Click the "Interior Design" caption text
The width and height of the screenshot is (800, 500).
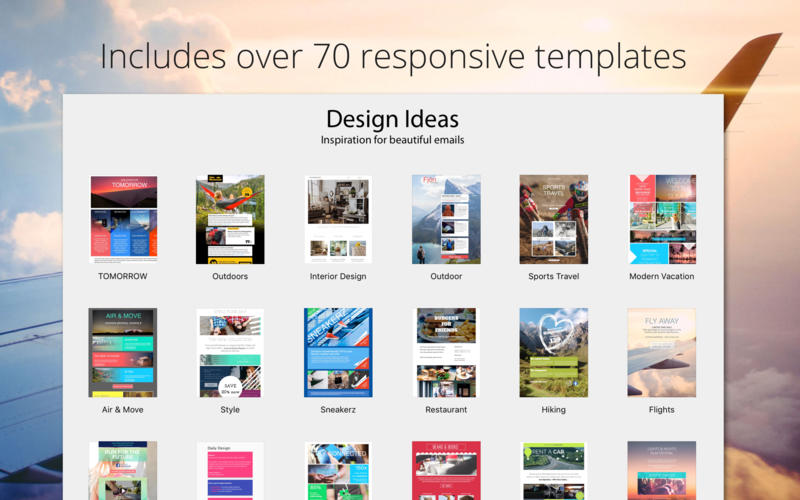338,277
